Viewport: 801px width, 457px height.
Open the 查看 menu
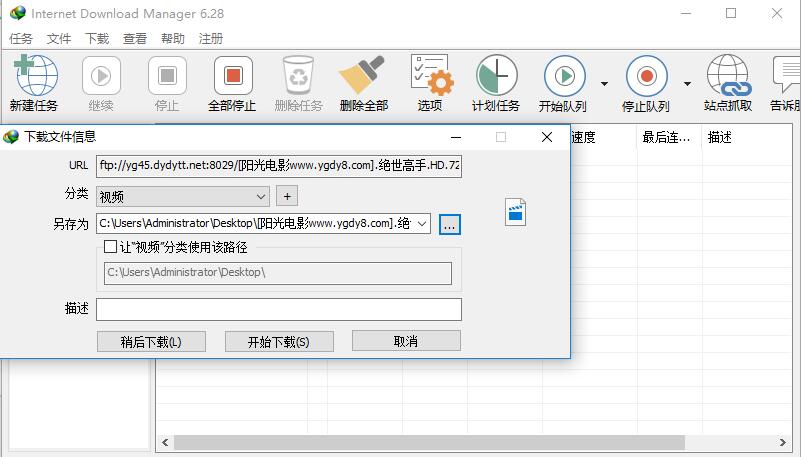click(x=135, y=39)
